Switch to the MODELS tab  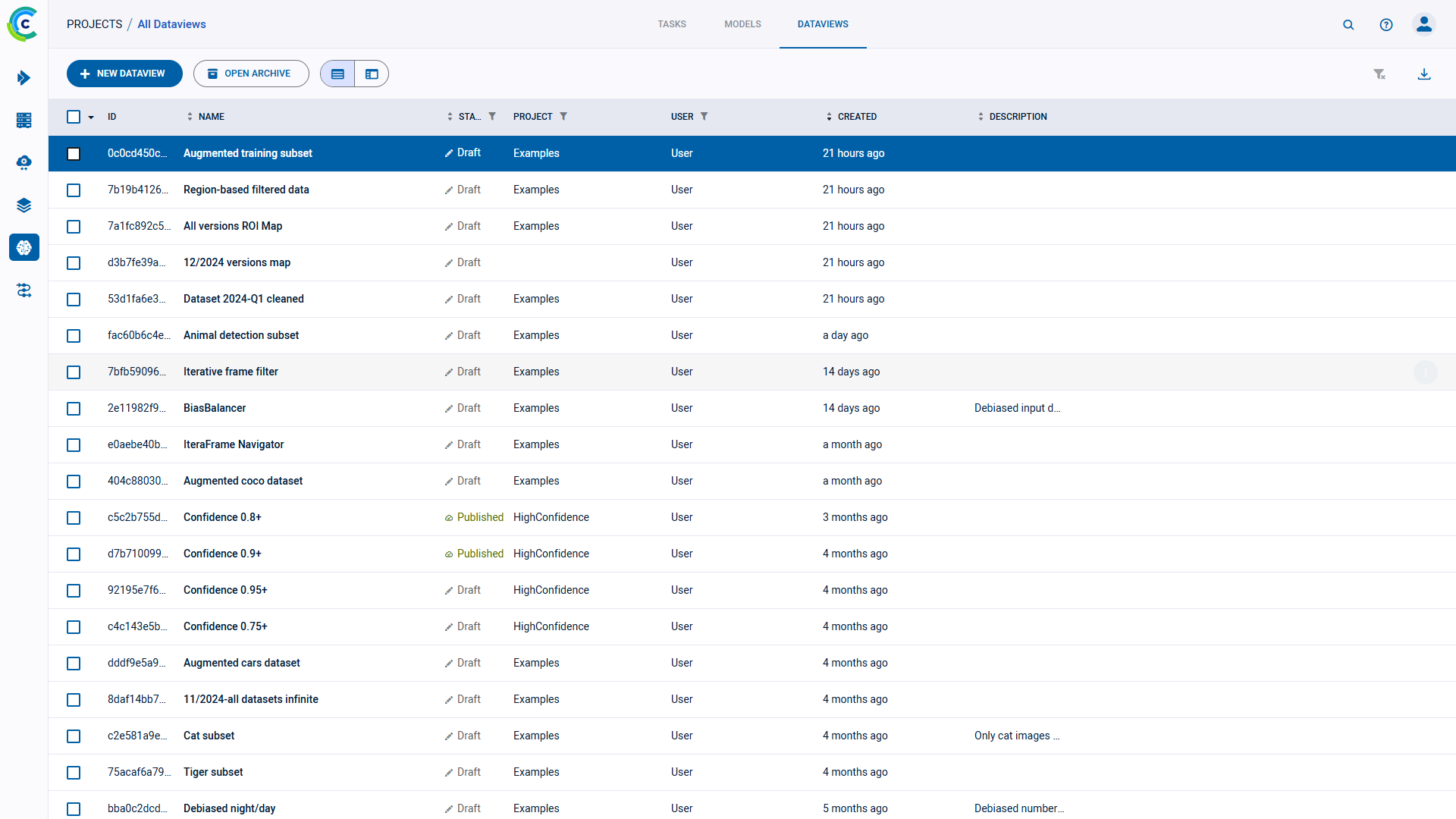(x=742, y=24)
